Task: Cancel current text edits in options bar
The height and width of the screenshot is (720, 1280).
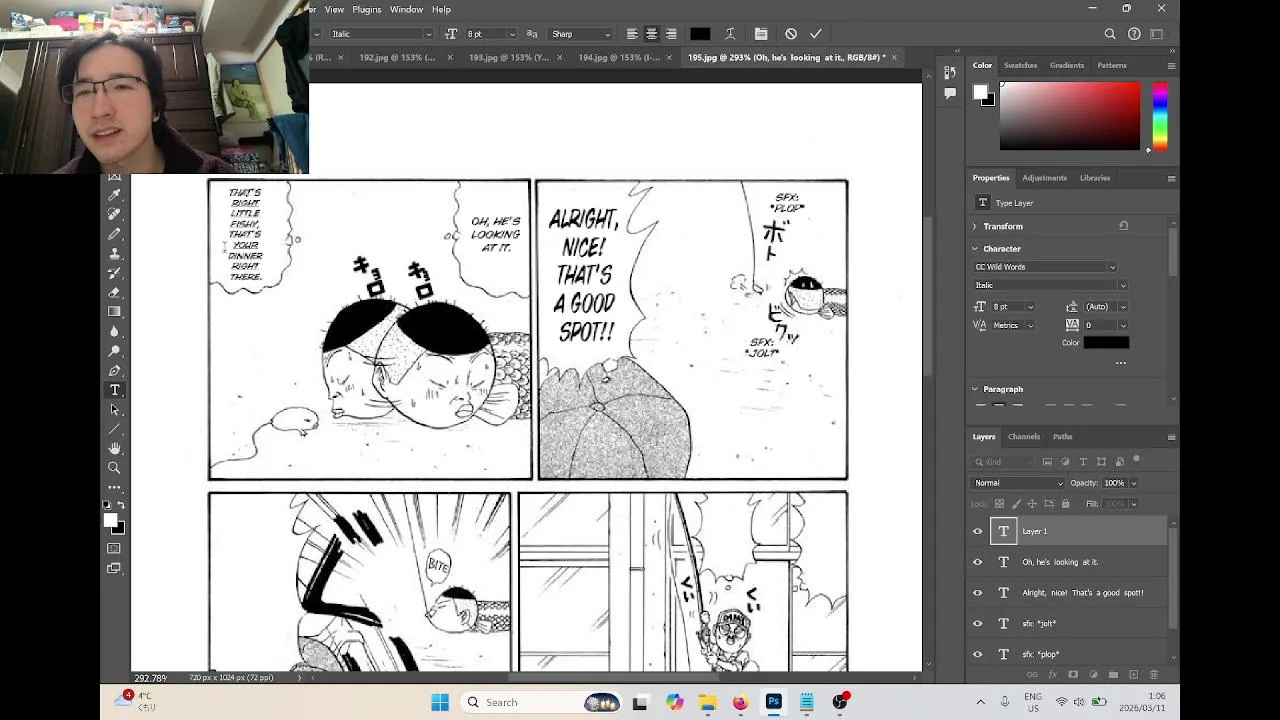Action: 791,34
